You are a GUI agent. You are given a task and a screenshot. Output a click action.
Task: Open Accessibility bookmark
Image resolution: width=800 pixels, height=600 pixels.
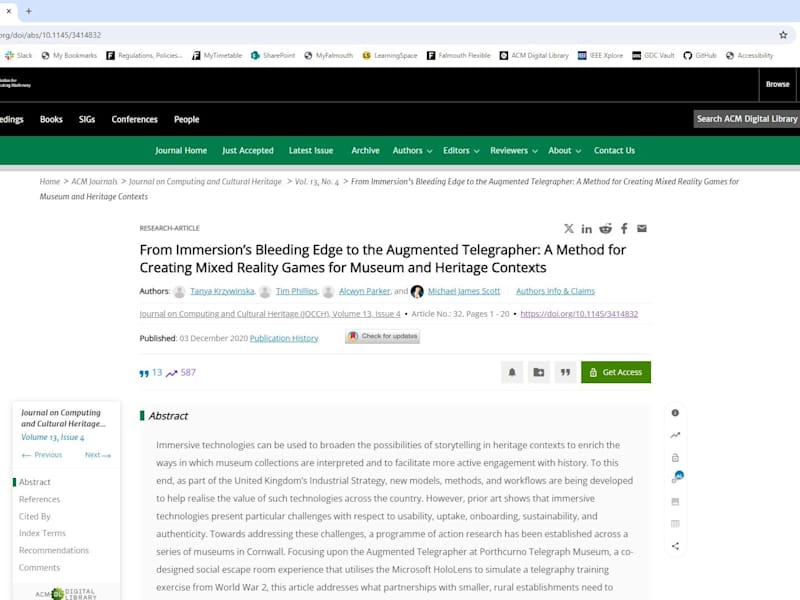coord(749,55)
